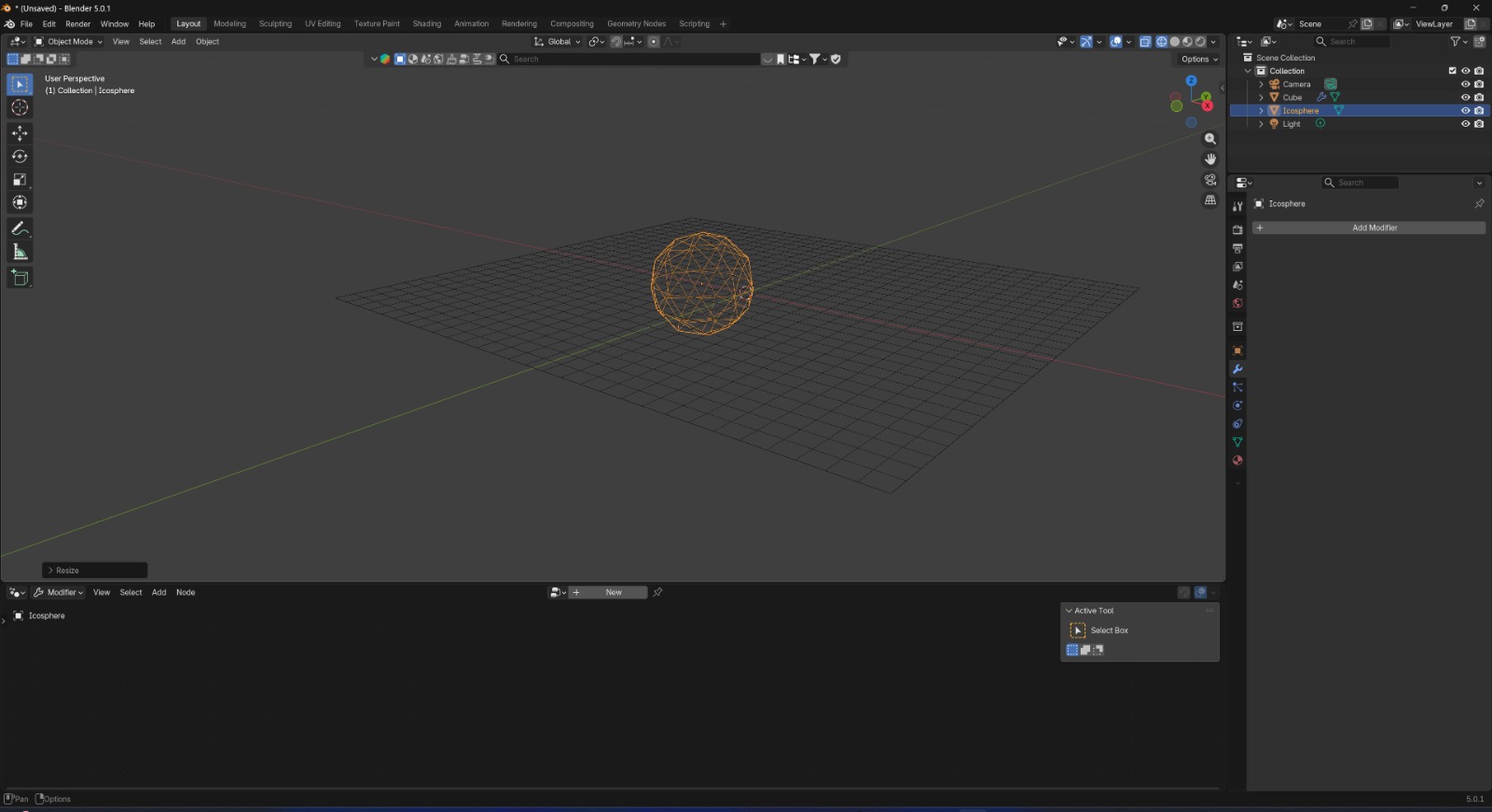Open the Render menu
This screenshot has height=812, width=1492.
point(77,24)
